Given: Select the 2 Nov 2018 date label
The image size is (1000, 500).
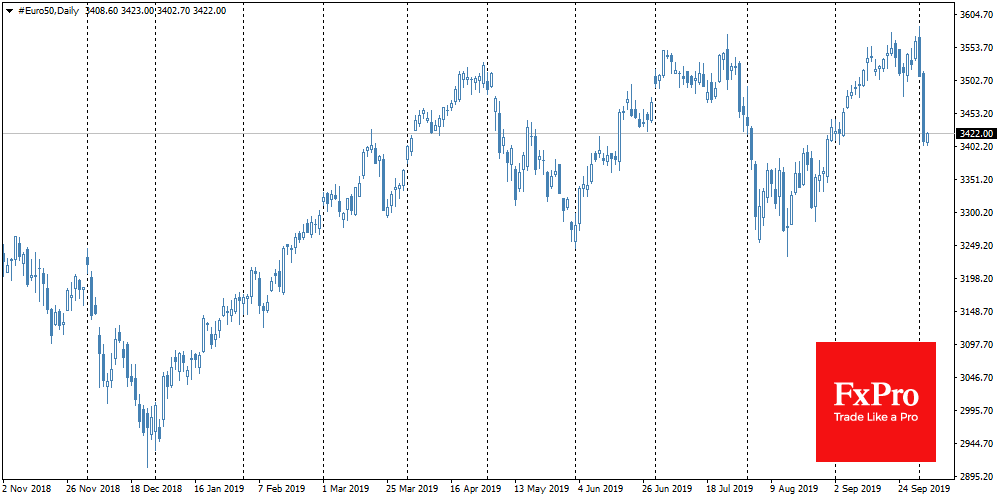Looking at the screenshot, I should click(x=25, y=490).
